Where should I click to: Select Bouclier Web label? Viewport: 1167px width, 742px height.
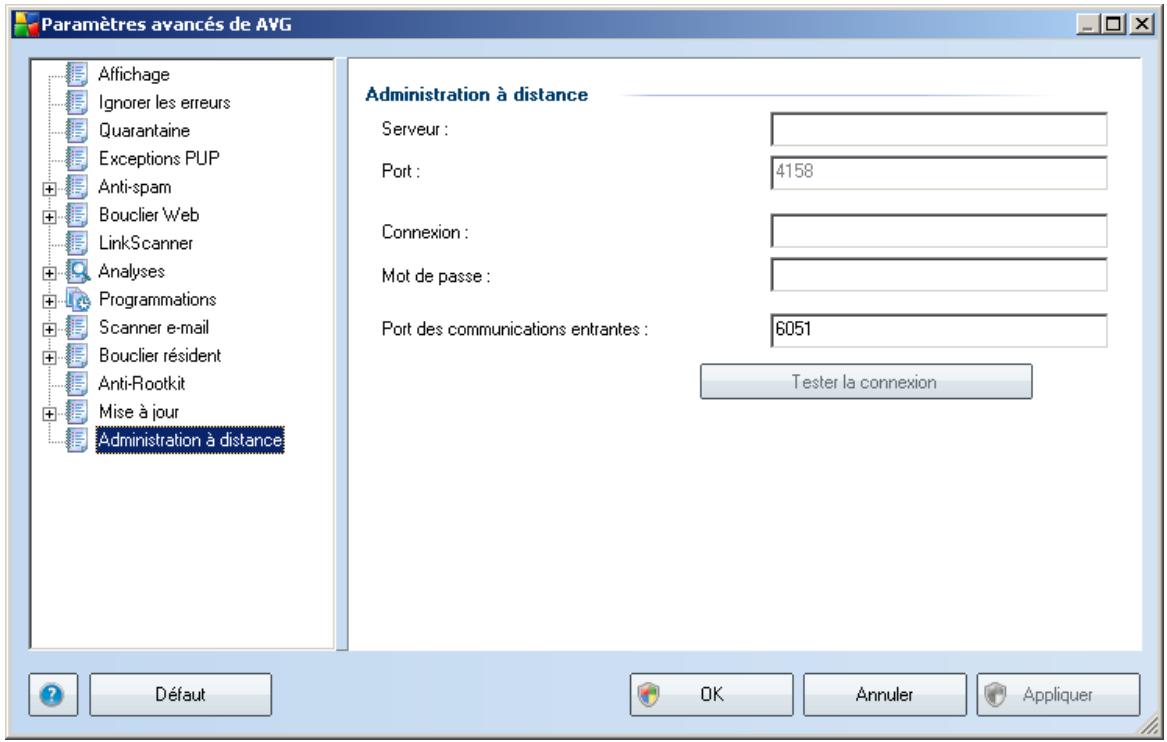pos(149,215)
